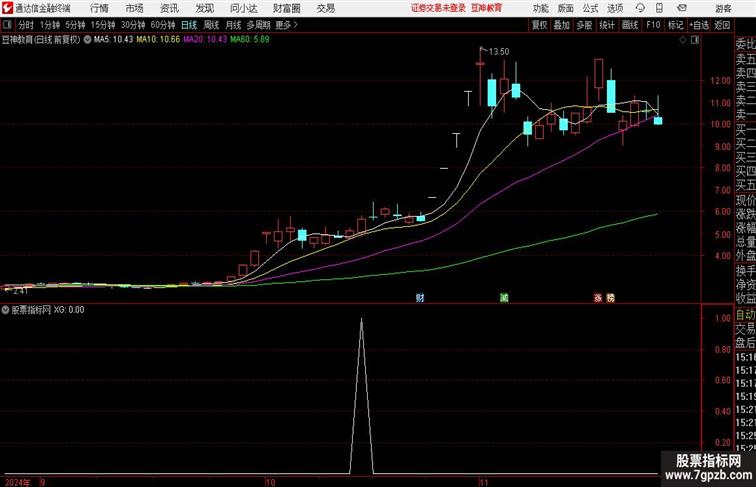The image size is (756, 487).
Task: Click the 2.41 low price label
Action: [20, 291]
